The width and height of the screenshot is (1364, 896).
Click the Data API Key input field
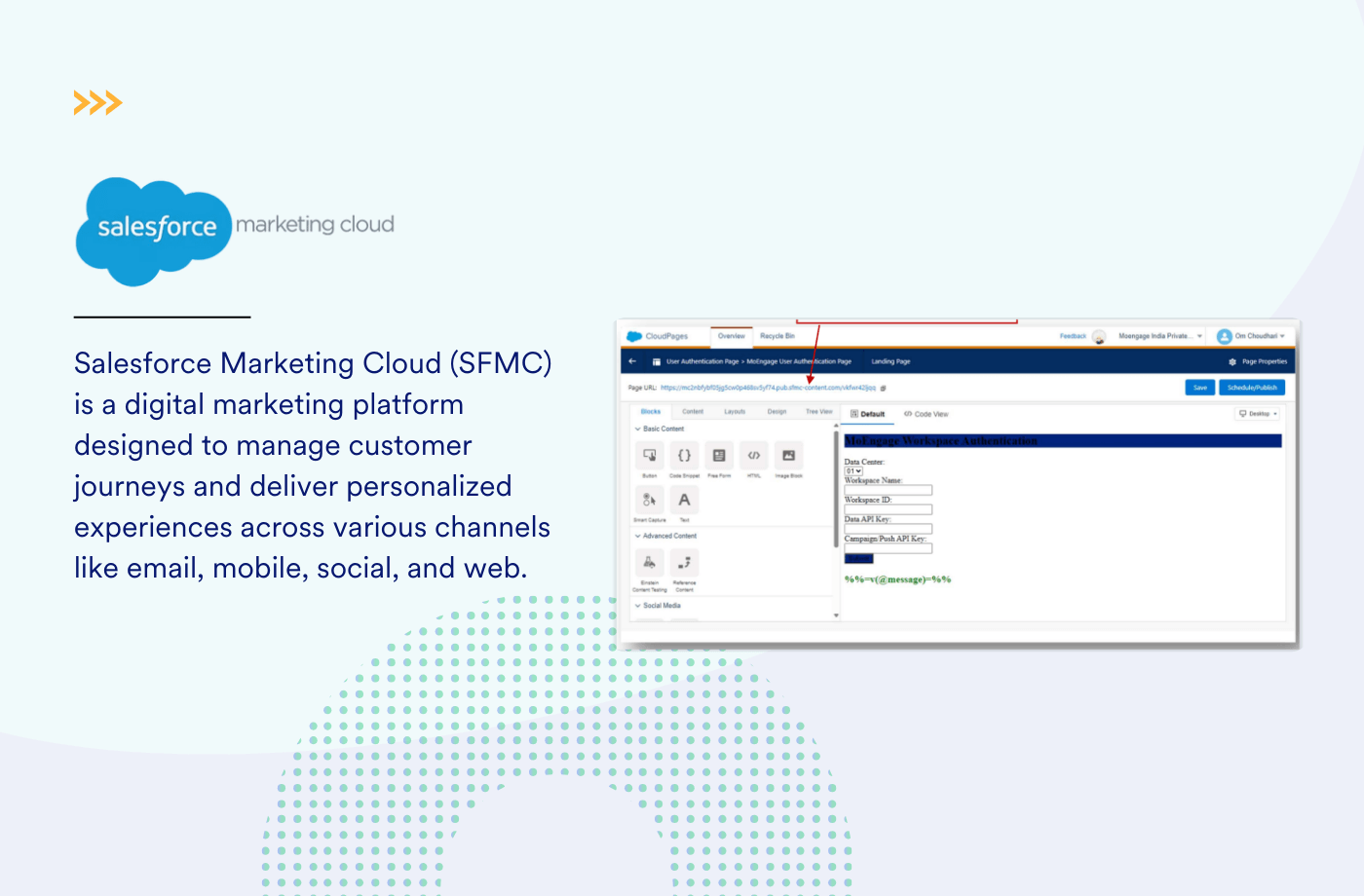889,529
